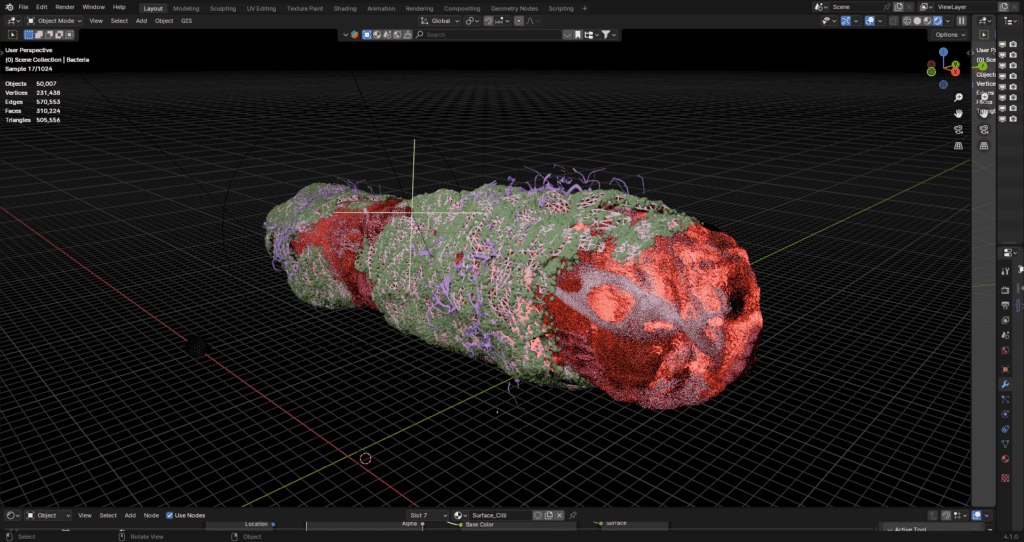This screenshot has height=542, width=1024.
Task: Switch to the Sculpting workspace tab
Action: tap(222, 8)
